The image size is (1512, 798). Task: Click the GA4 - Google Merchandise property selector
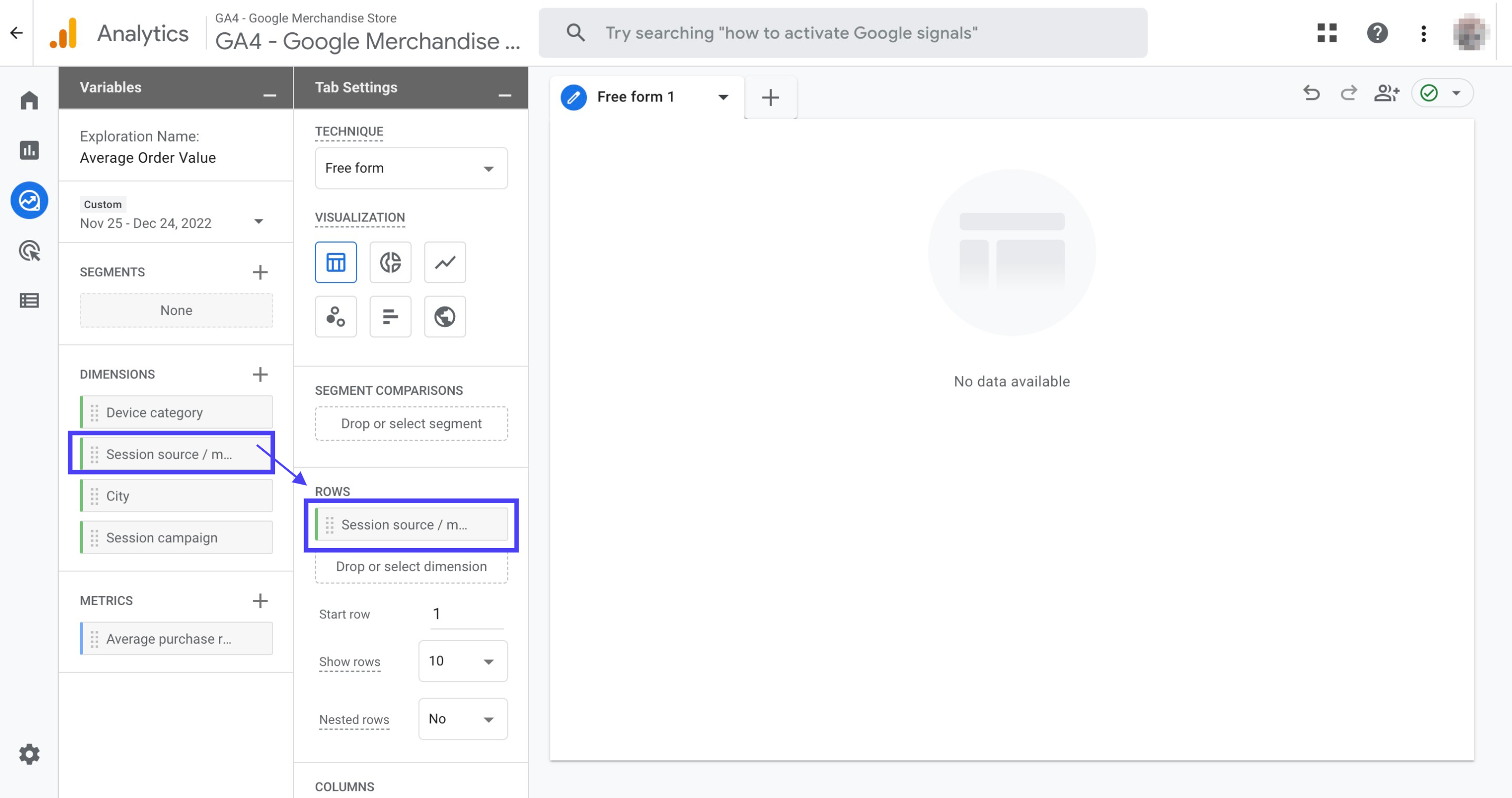367,33
